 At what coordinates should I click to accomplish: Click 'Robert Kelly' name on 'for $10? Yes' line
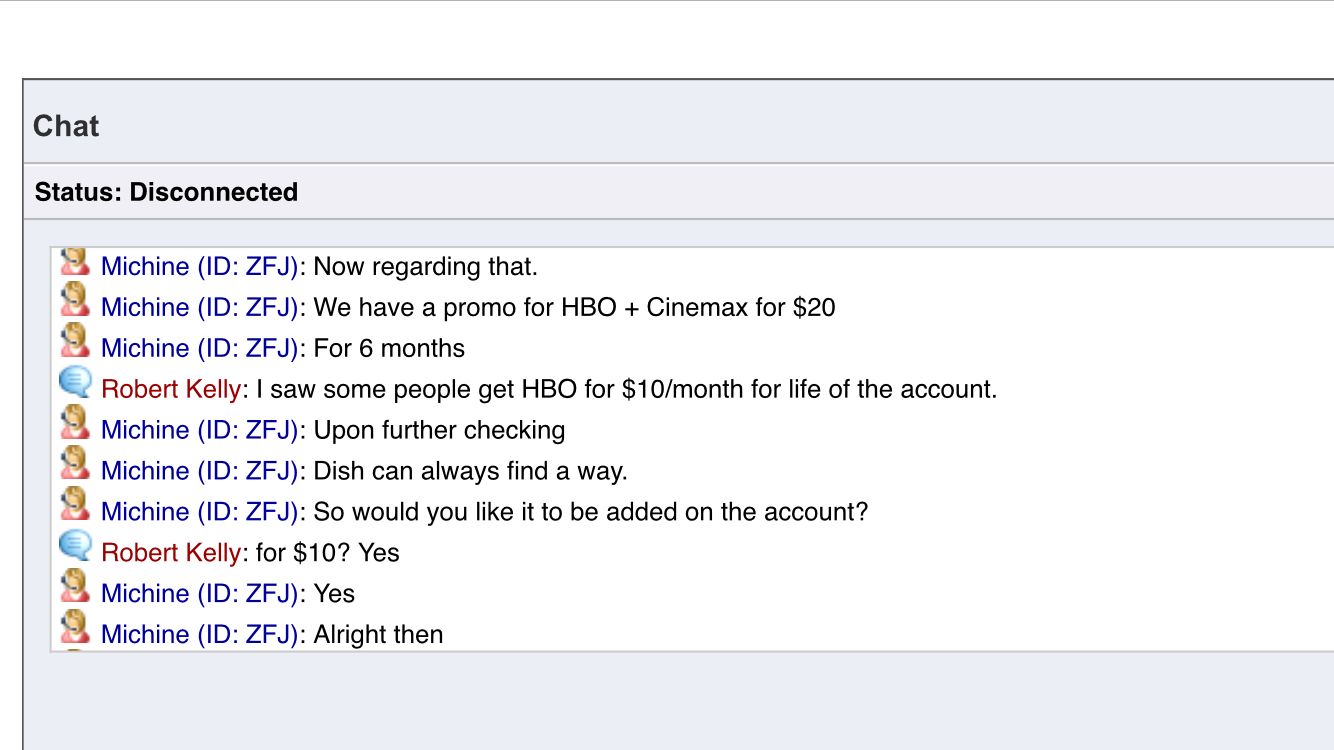coord(171,553)
